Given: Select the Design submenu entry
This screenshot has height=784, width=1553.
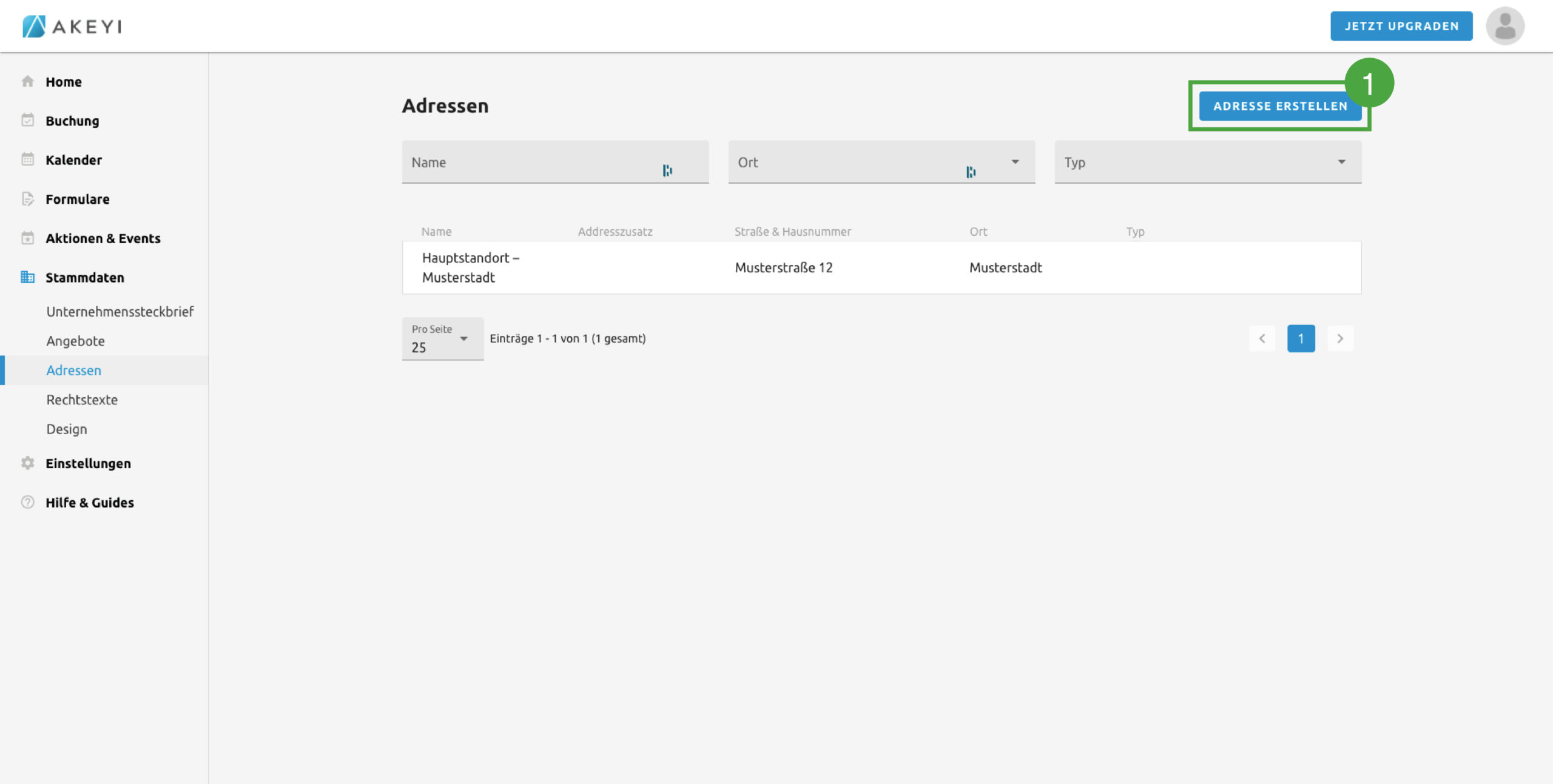Looking at the screenshot, I should click(x=67, y=429).
